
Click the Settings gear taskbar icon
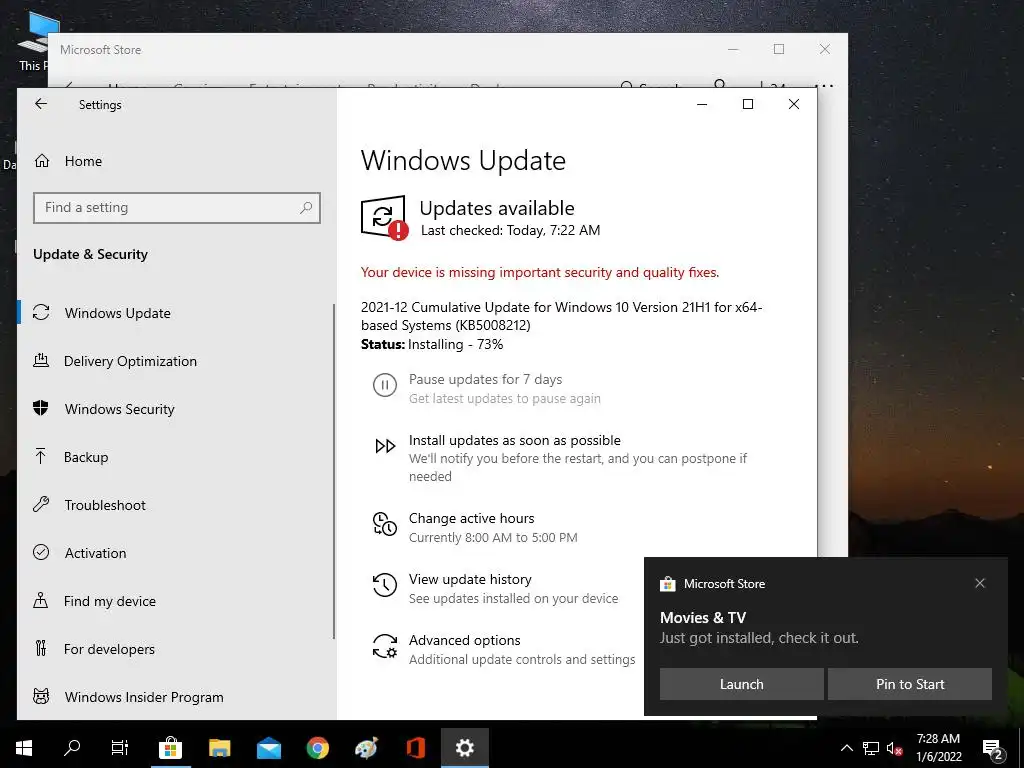464,748
